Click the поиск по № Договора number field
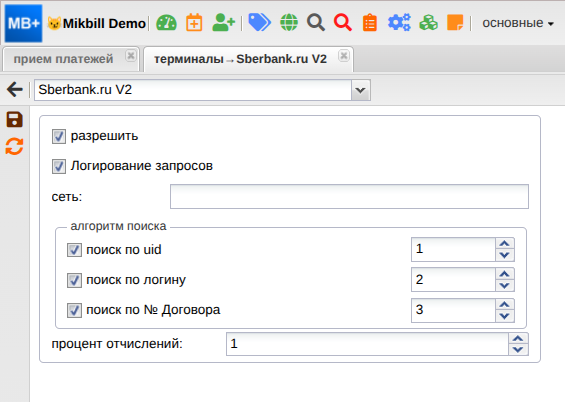The width and height of the screenshot is (565, 402). click(x=454, y=310)
